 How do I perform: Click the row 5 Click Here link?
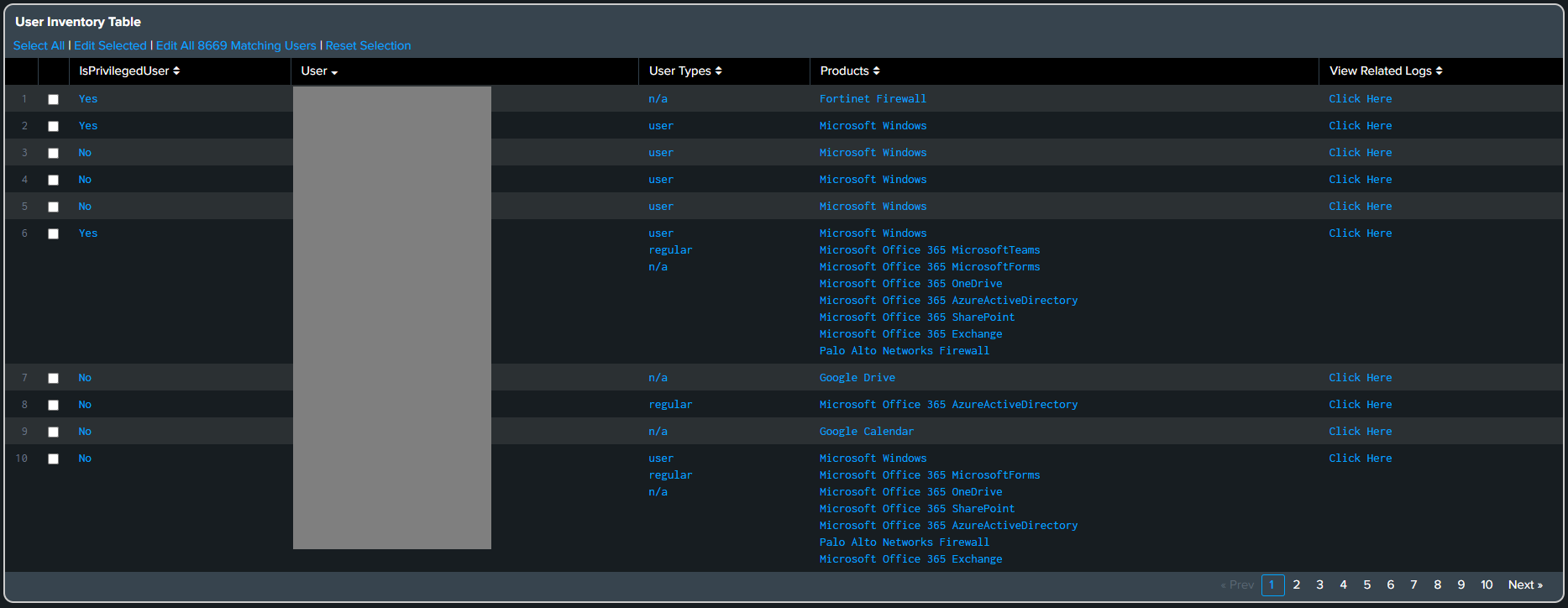click(1361, 207)
